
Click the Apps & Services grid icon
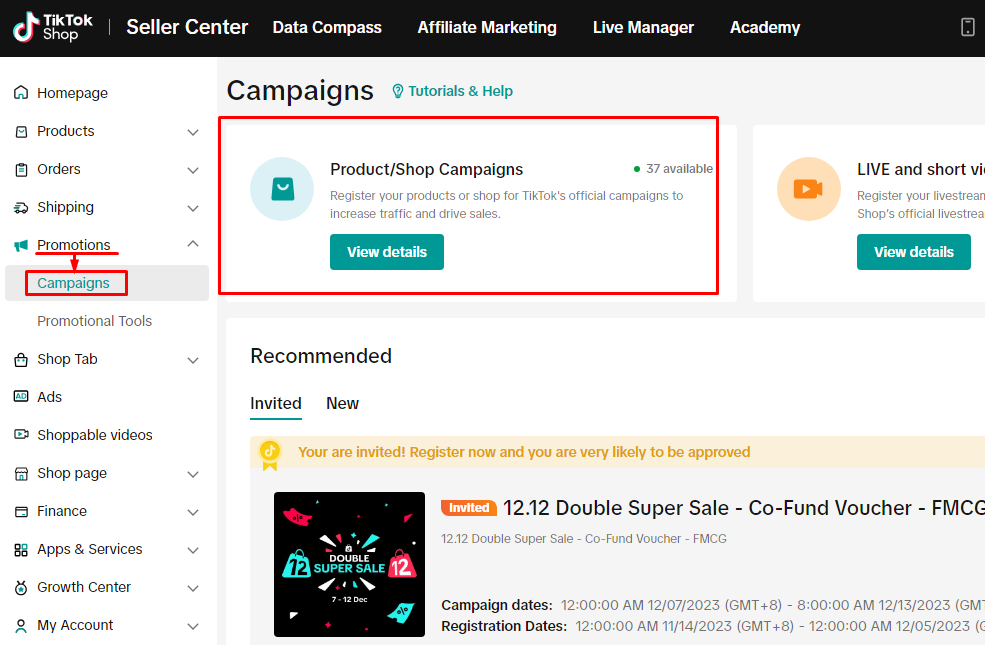pos(21,550)
